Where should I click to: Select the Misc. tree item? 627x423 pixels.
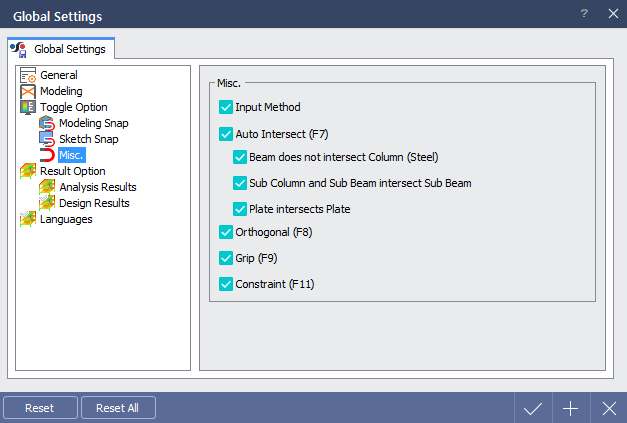click(x=72, y=155)
